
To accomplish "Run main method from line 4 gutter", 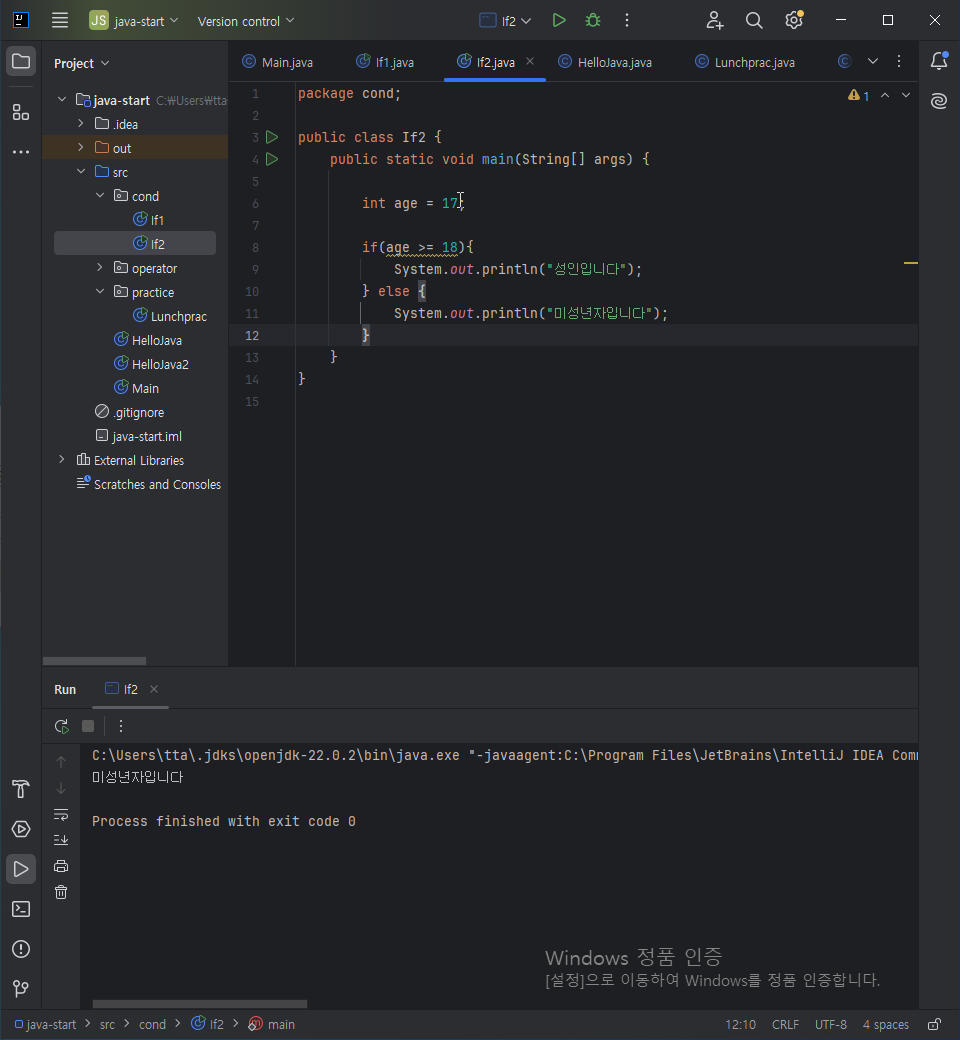I will tap(272, 159).
